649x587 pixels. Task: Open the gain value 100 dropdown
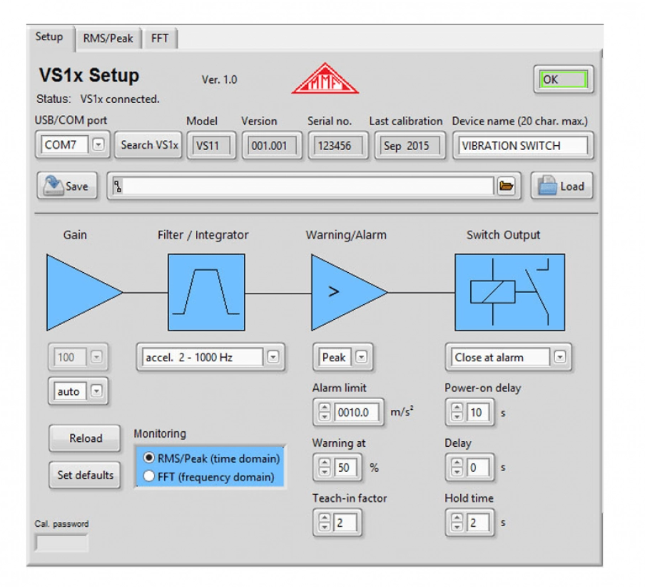click(x=96, y=357)
